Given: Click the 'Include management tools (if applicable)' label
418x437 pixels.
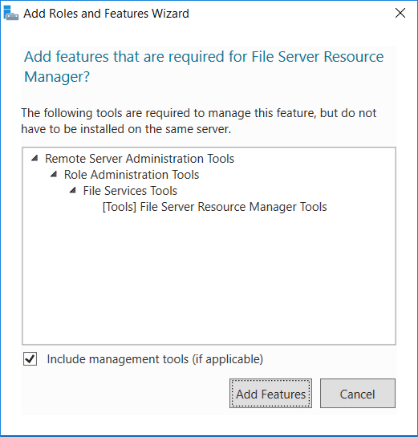Looking at the screenshot, I should (x=155, y=359).
